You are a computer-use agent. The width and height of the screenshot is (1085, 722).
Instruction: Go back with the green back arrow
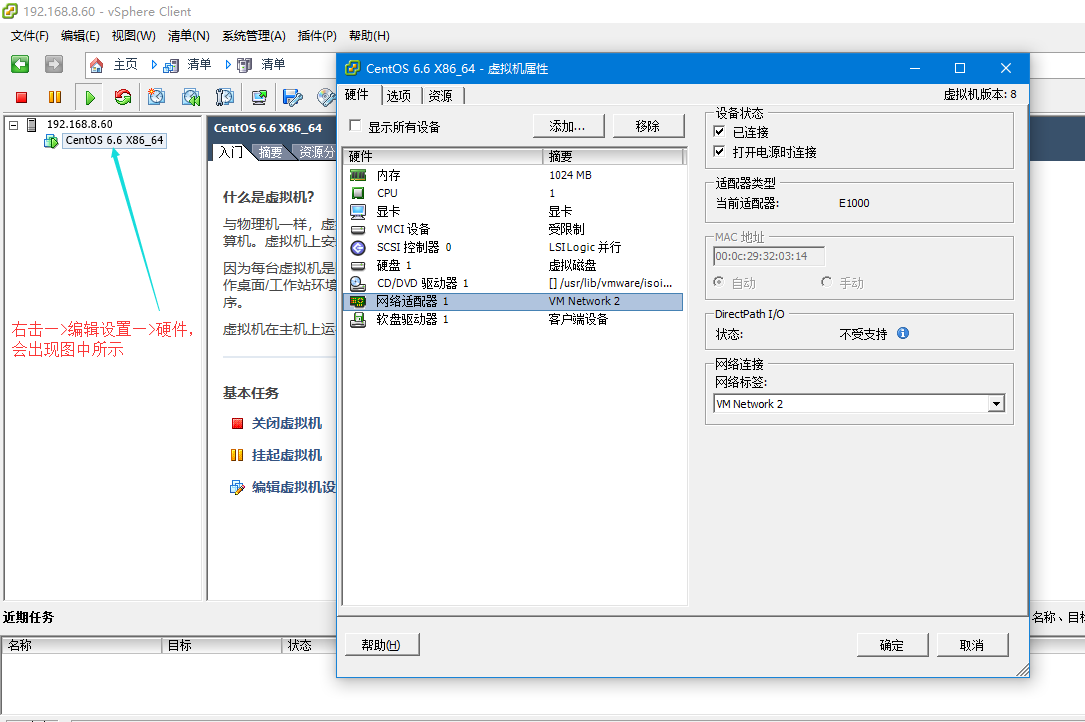pyautogui.click(x=20, y=64)
